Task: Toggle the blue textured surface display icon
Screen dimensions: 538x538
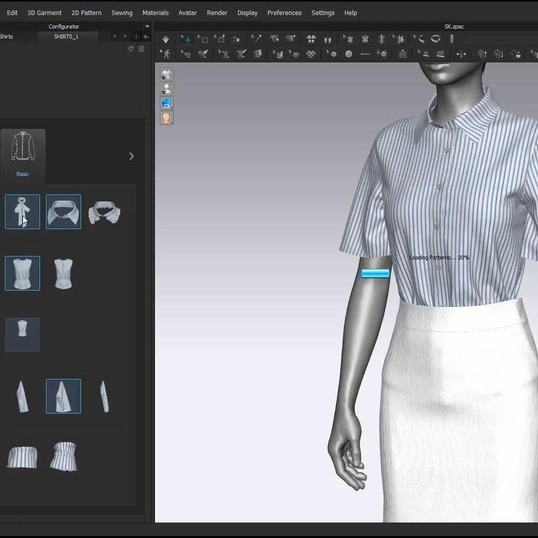Action: 167,103
